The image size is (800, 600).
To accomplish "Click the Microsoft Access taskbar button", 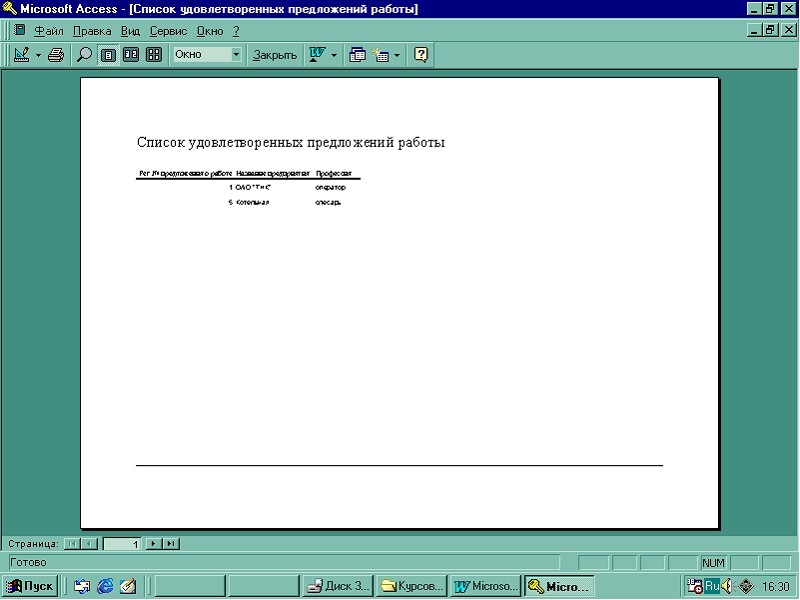I will [x=560, y=586].
